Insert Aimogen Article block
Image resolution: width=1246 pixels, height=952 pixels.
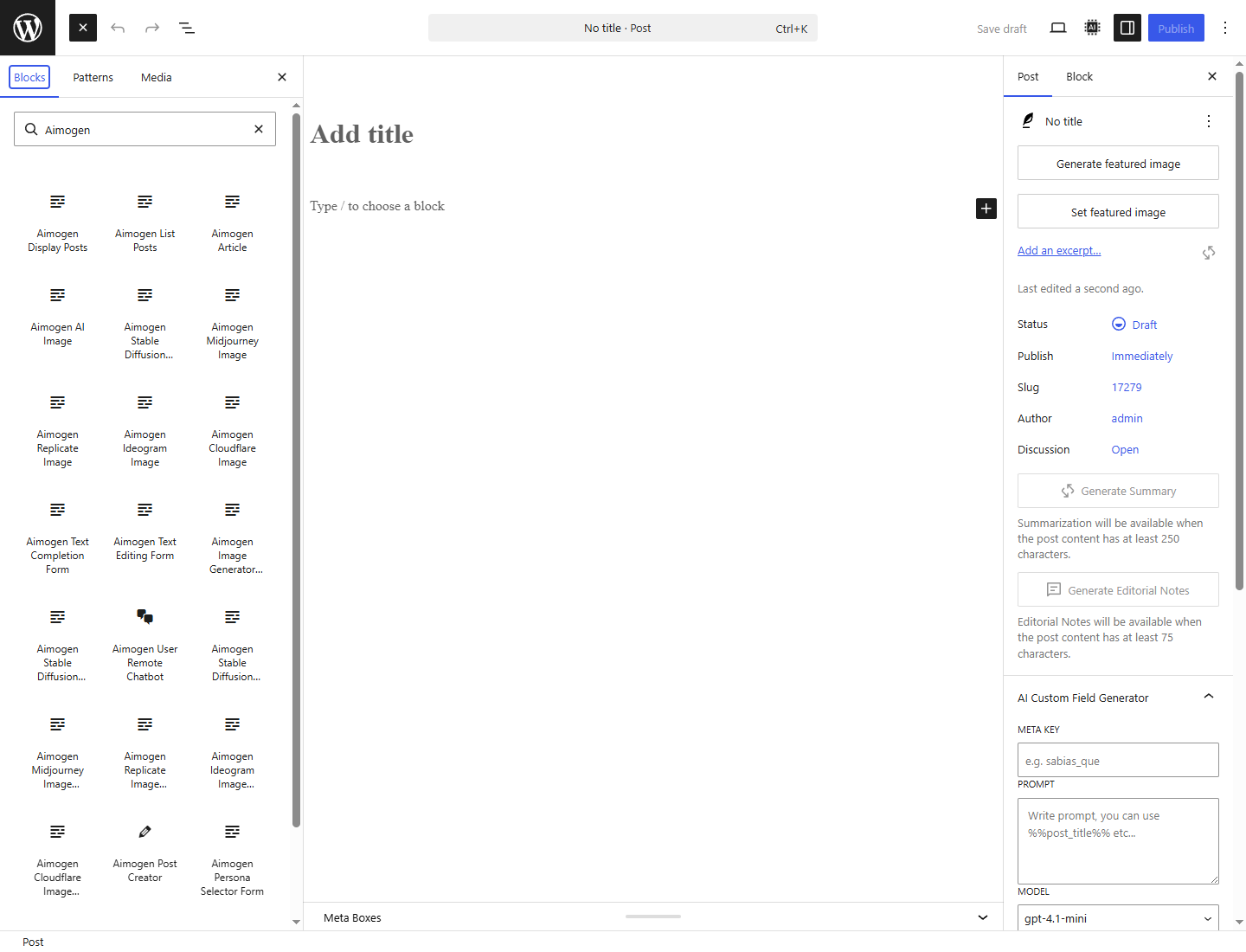click(233, 223)
